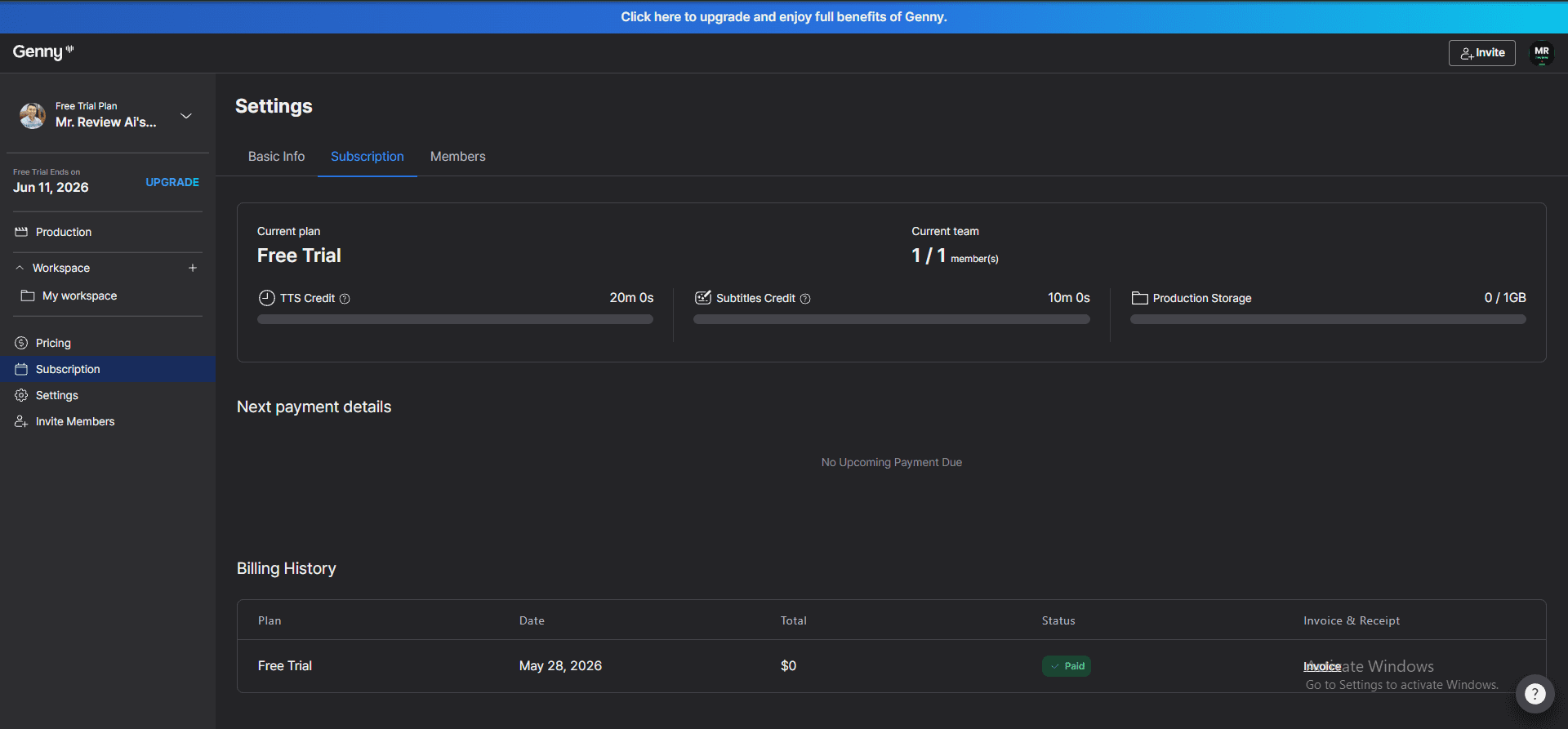Image resolution: width=1568 pixels, height=729 pixels.
Task: Click the Subtitles Credit progress bar
Action: pos(892,319)
